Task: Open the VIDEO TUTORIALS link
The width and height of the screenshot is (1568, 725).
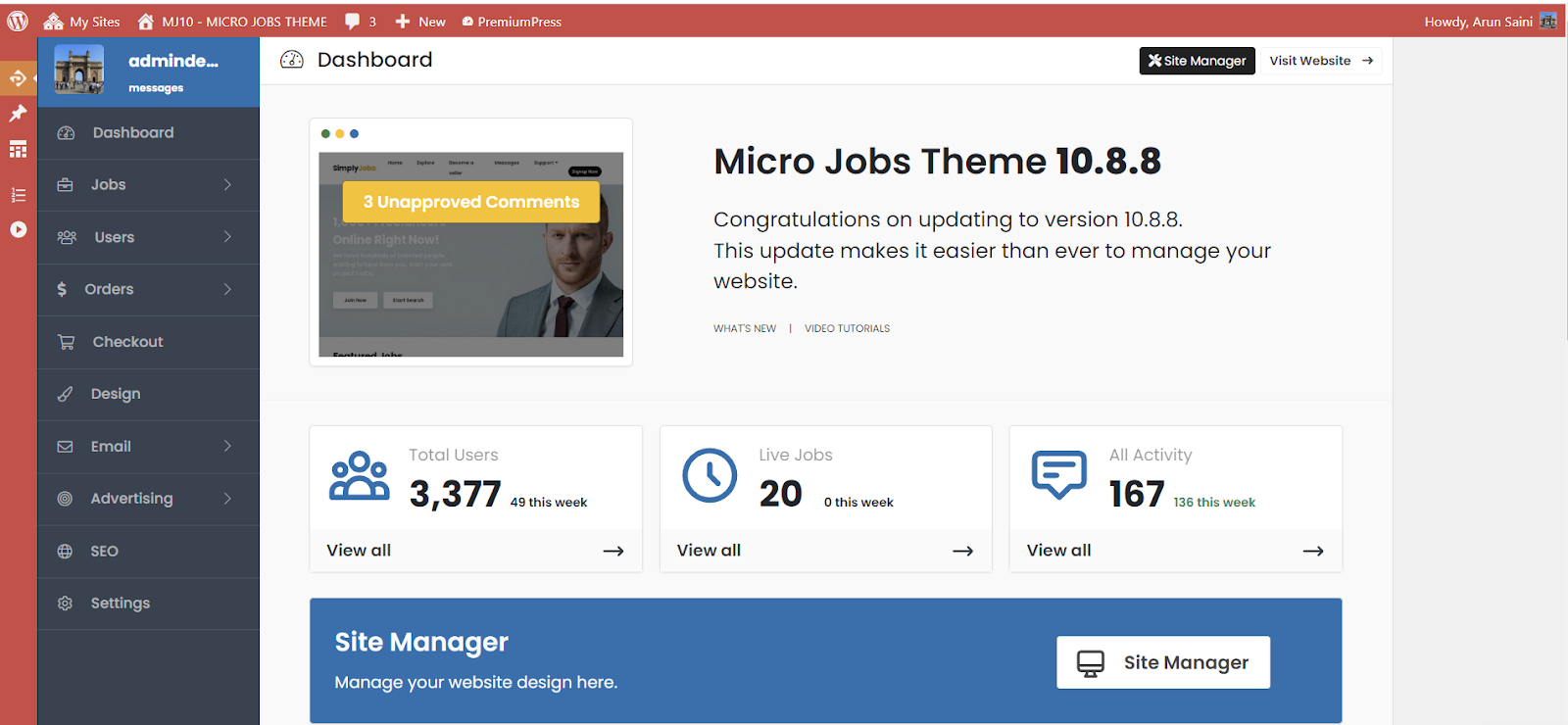Action: pos(848,329)
